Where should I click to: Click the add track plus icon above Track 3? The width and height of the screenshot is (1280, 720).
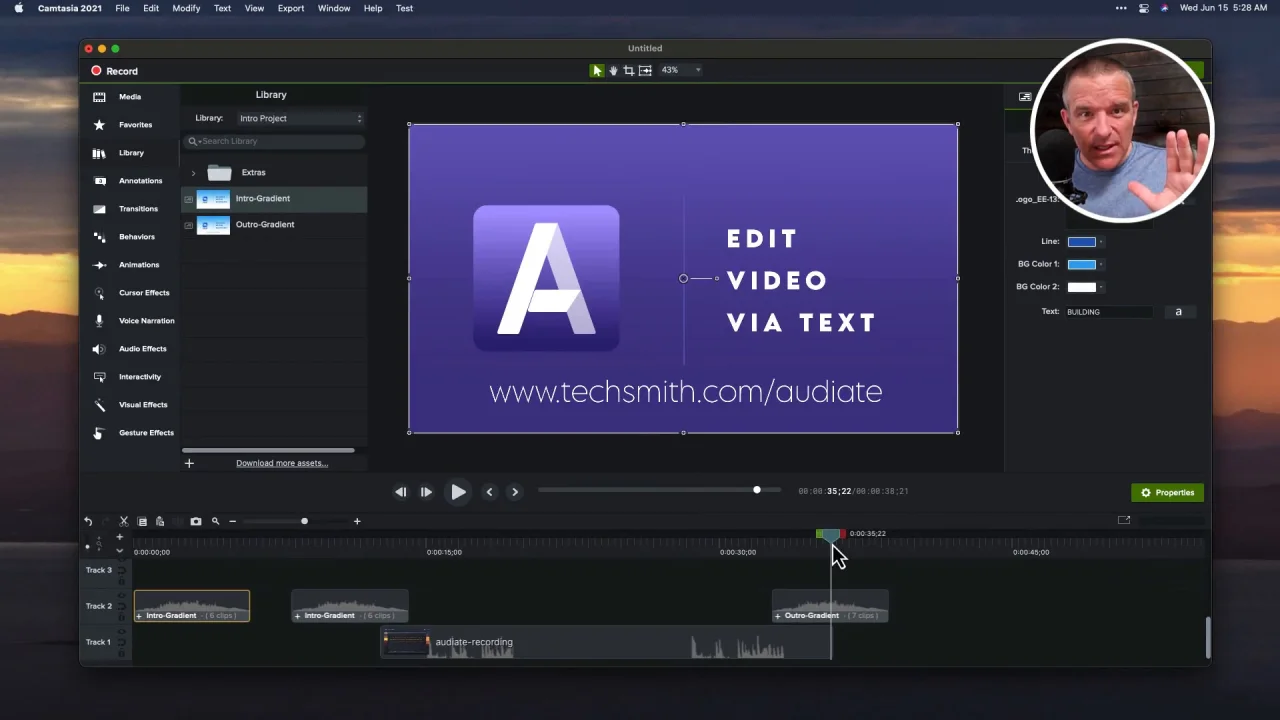point(119,537)
